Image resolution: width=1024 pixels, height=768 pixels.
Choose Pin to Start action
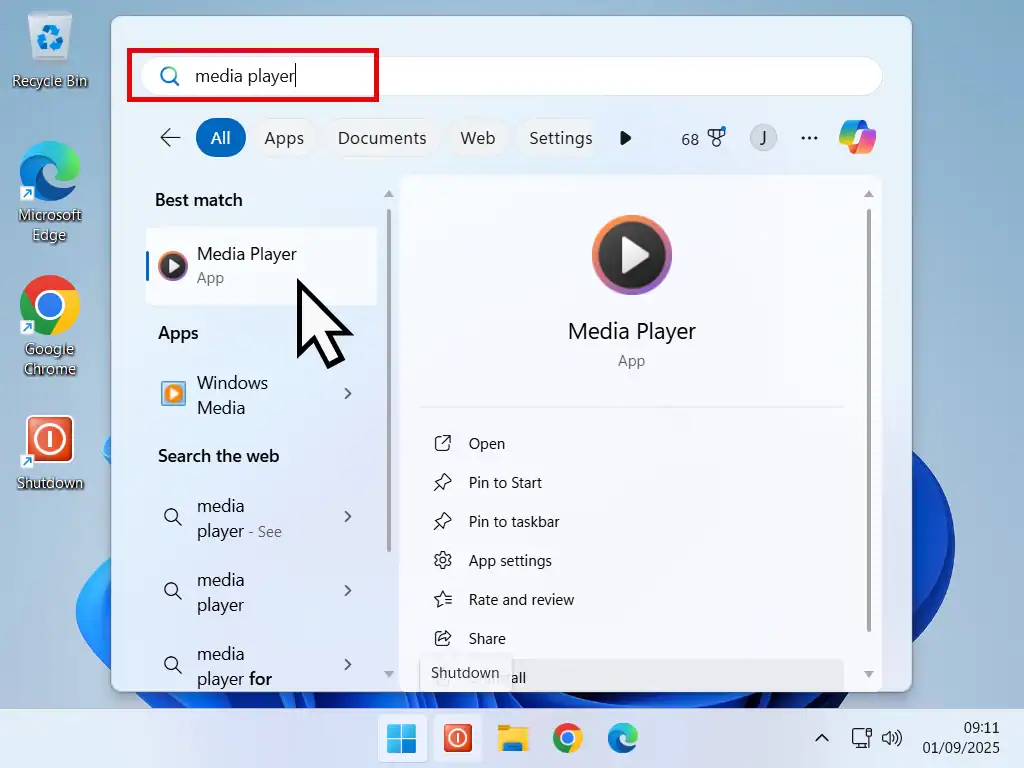pyautogui.click(x=632, y=483)
